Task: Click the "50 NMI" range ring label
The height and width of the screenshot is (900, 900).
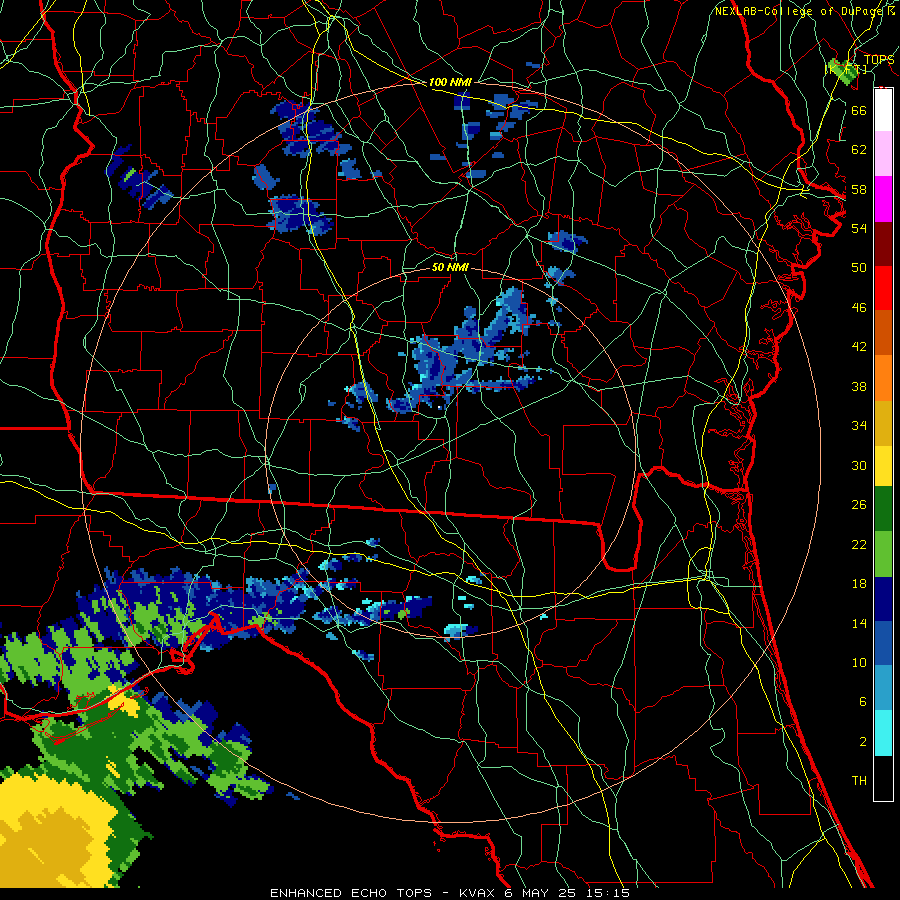Action: tap(451, 267)
